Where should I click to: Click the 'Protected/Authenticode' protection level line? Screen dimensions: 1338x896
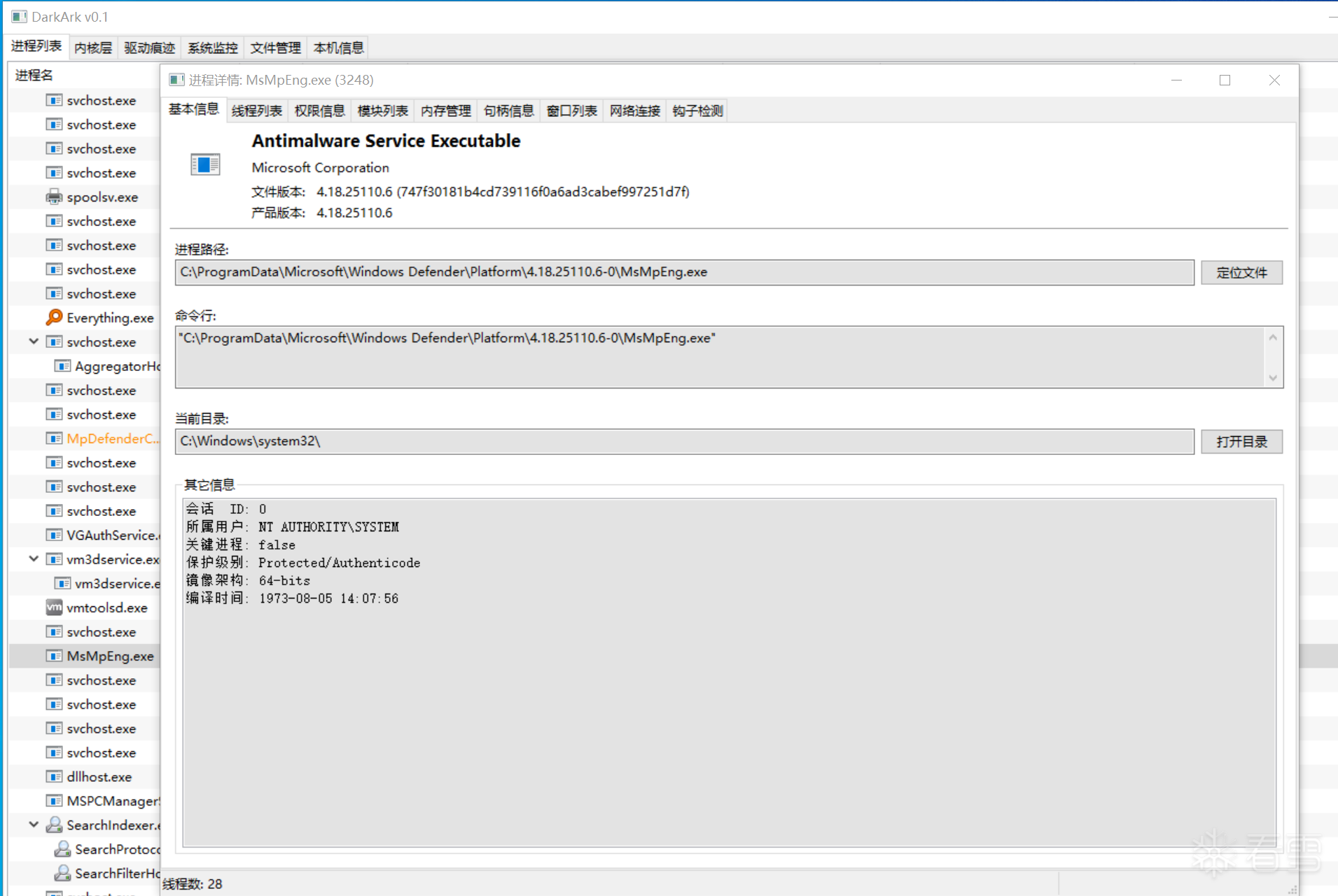[303, 563]
